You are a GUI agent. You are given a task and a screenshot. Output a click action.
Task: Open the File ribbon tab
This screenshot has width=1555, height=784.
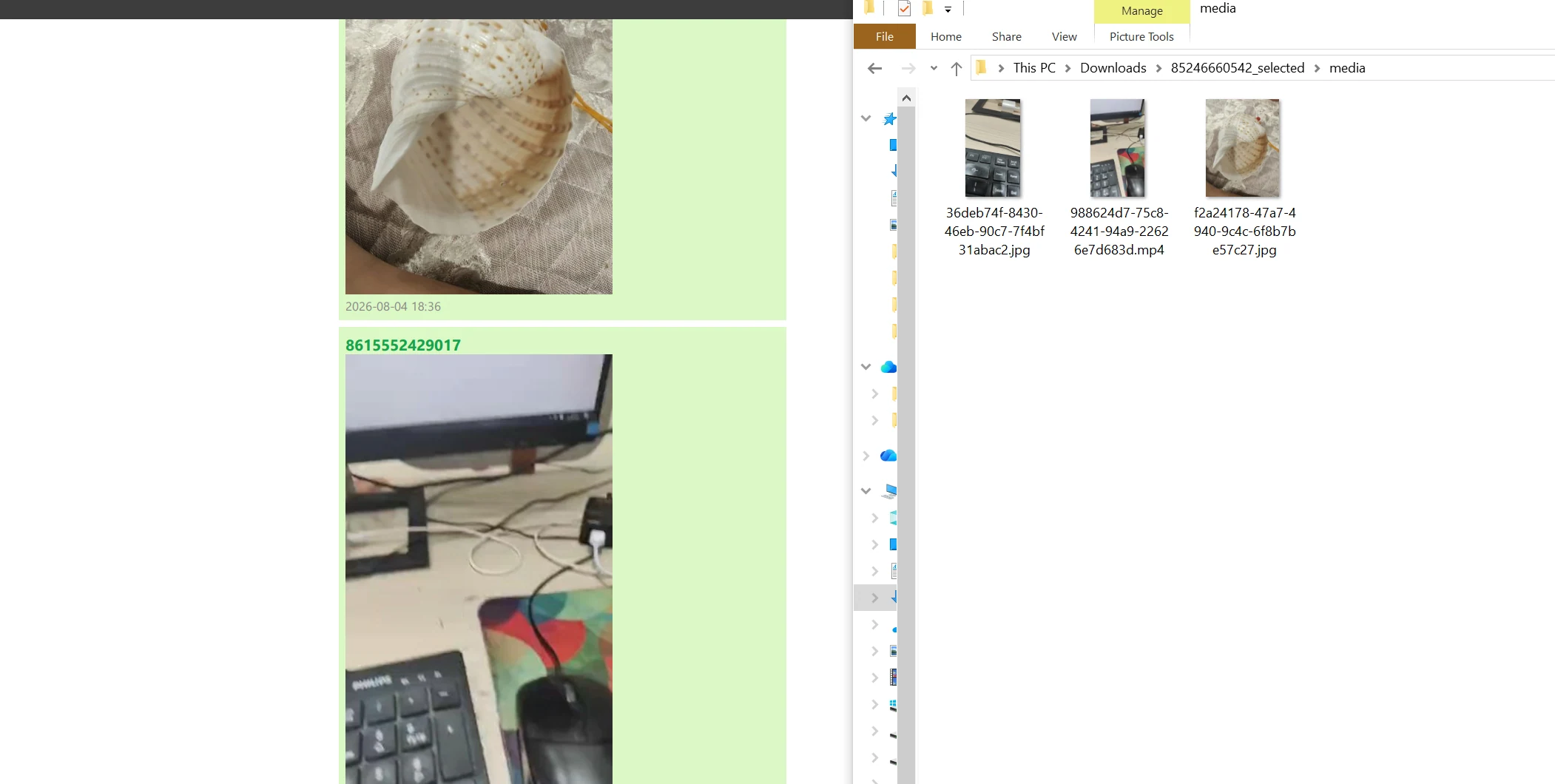(x=885, y=36)
